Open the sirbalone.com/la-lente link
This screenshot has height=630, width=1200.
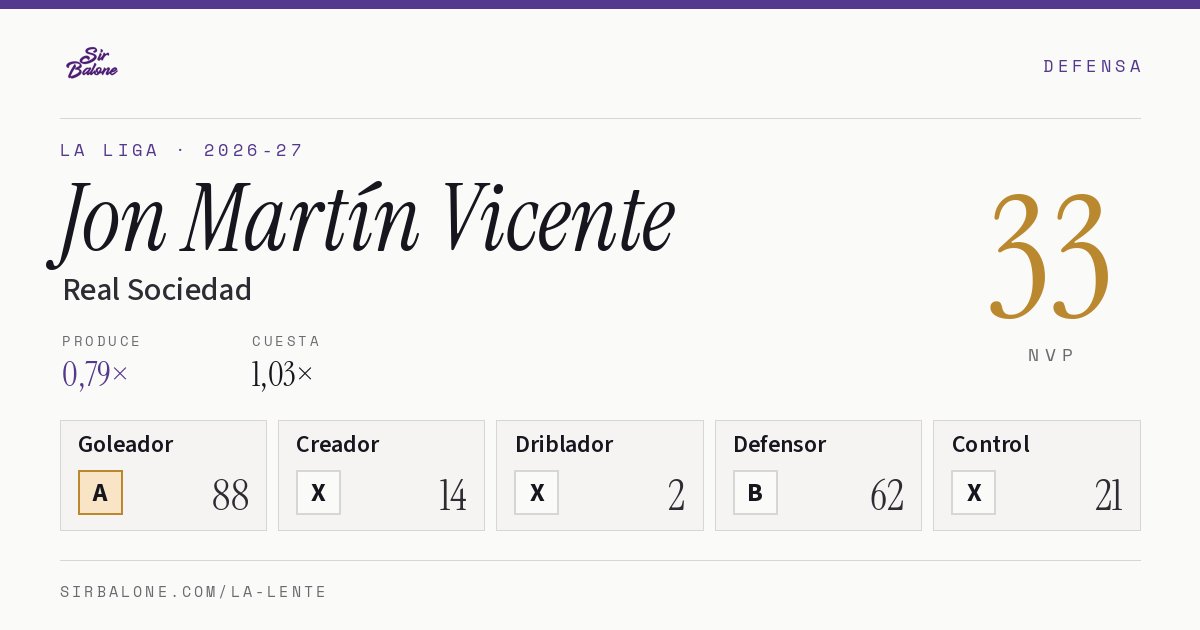194,592
